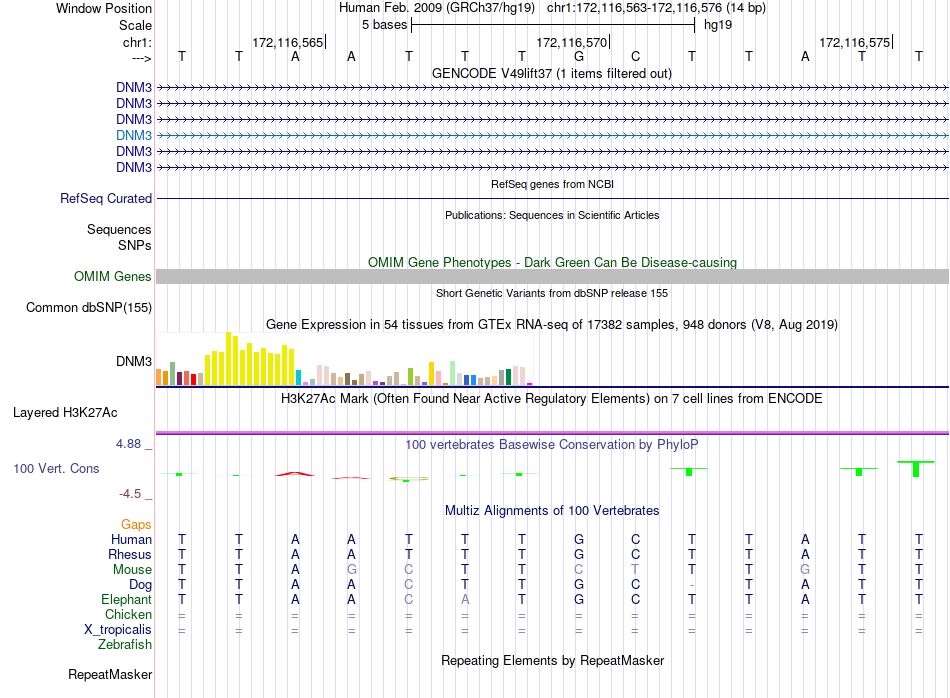The width and height of the screenshot is (950, 698).
Task: Click the "Mouse" alignment row label
Action: click(133, 570)
